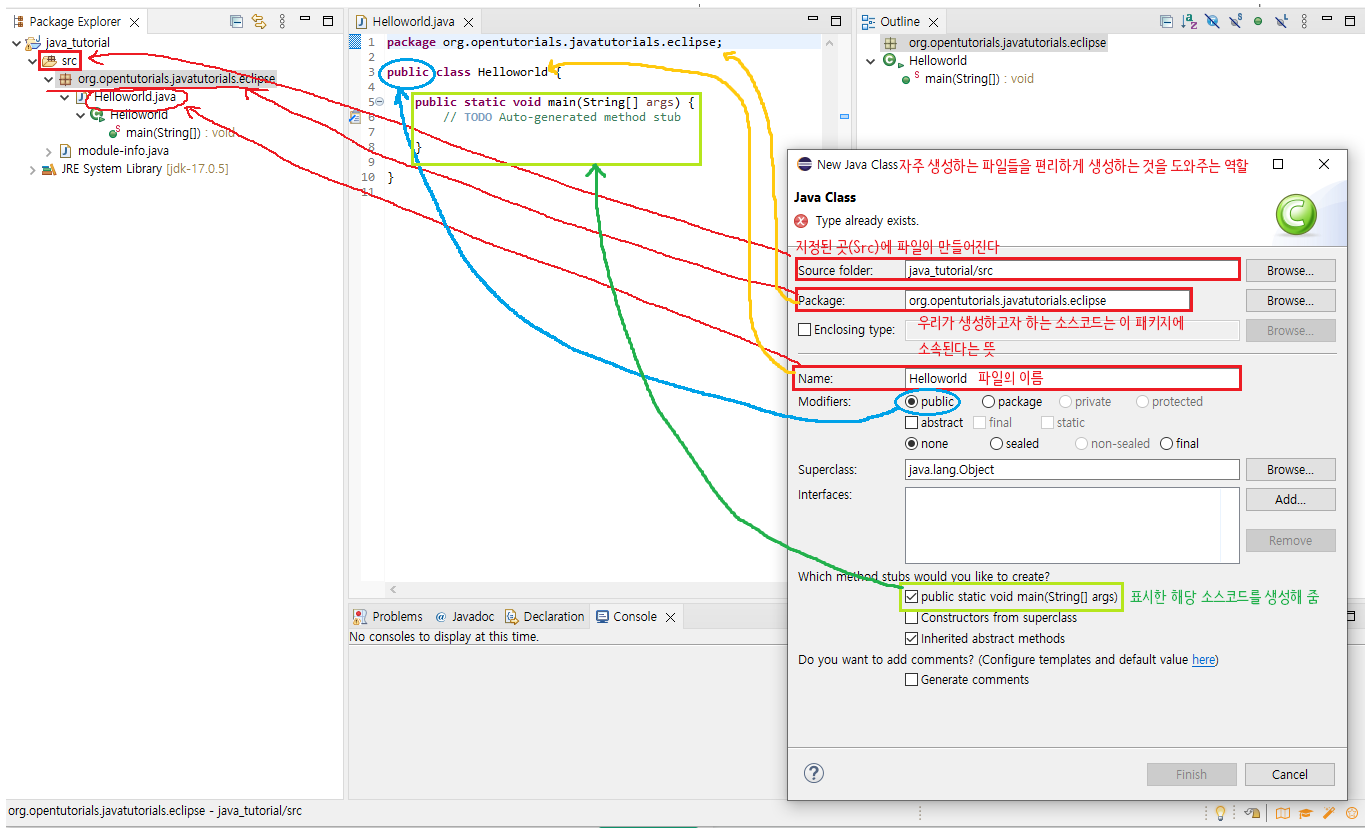Toggle Hide Static Members in Outline
The height and width of the screenshot is (832, 1370).
[1236, 21]
